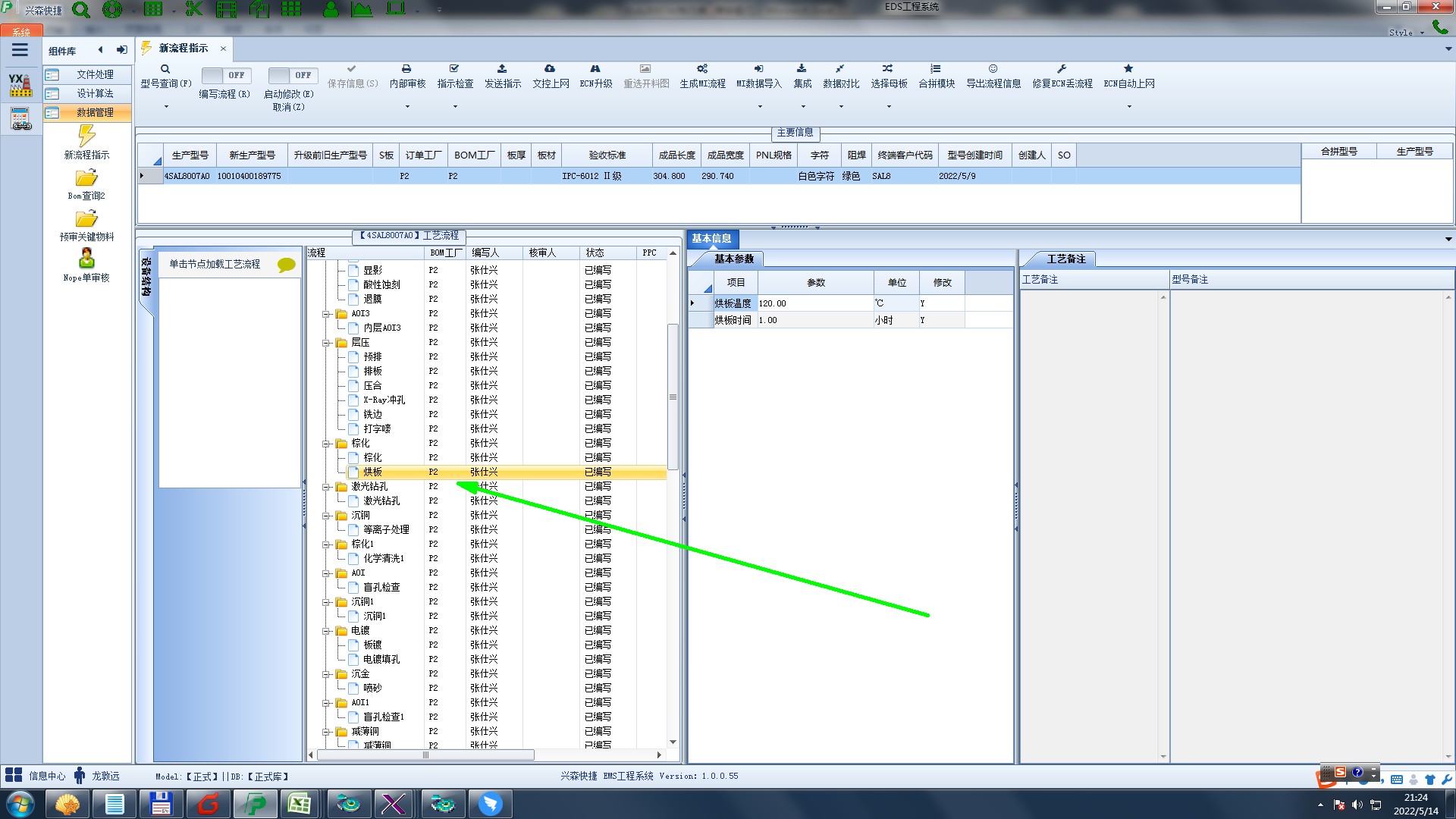Click the 文控上网 cloud upload icon

(550, 69)
